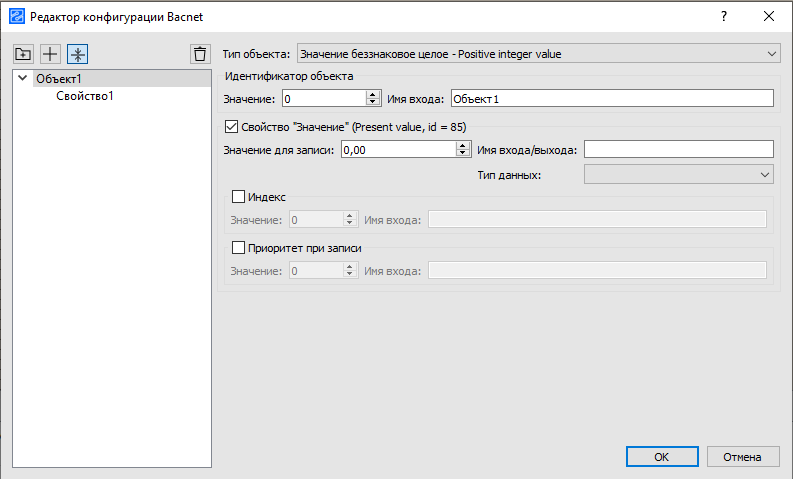This screenshot has height=479, width=793.
Task: Decrease object identifier value with down arrow
Action: (x=373, y=102)
